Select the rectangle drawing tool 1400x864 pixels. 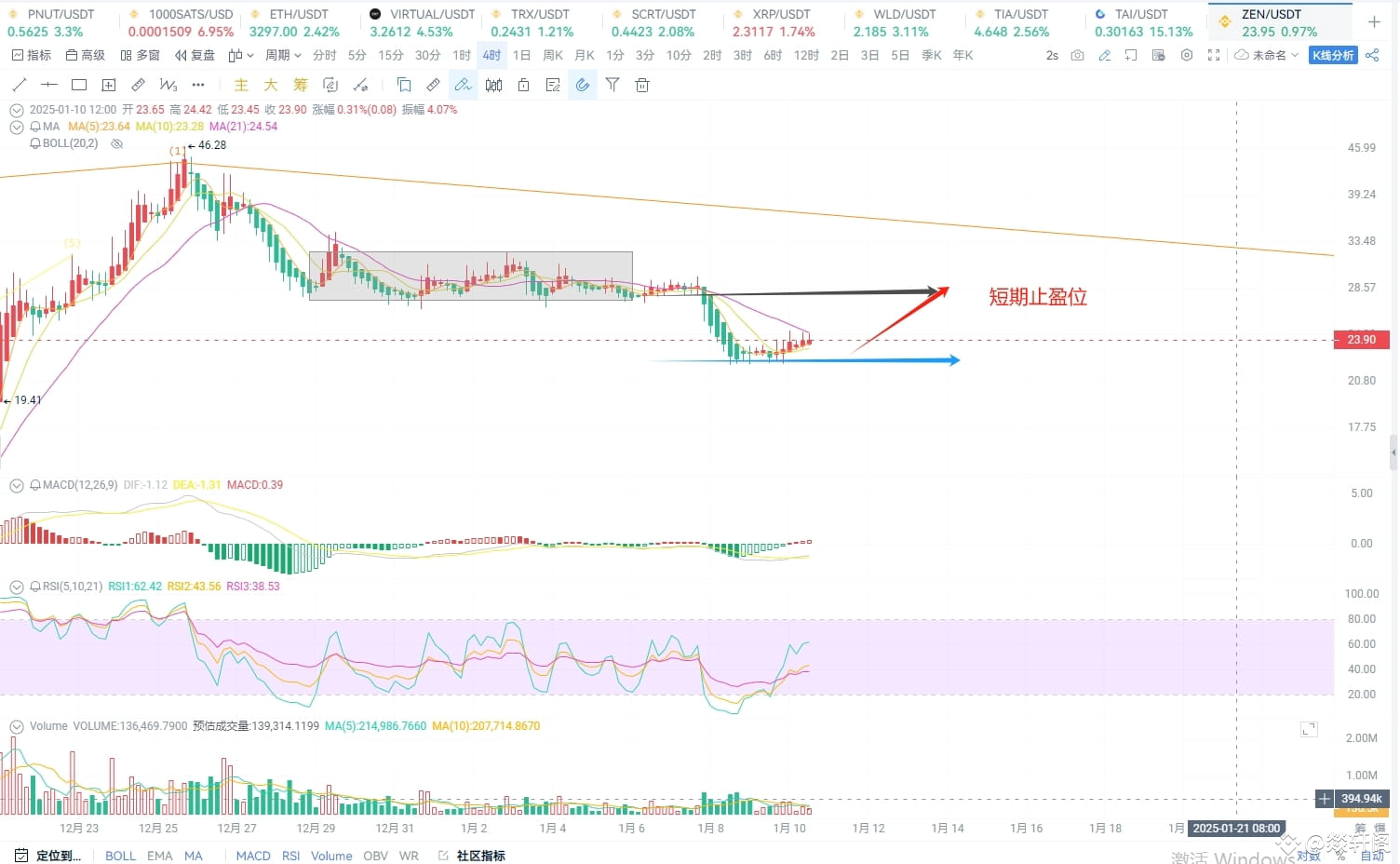point(79,85)
